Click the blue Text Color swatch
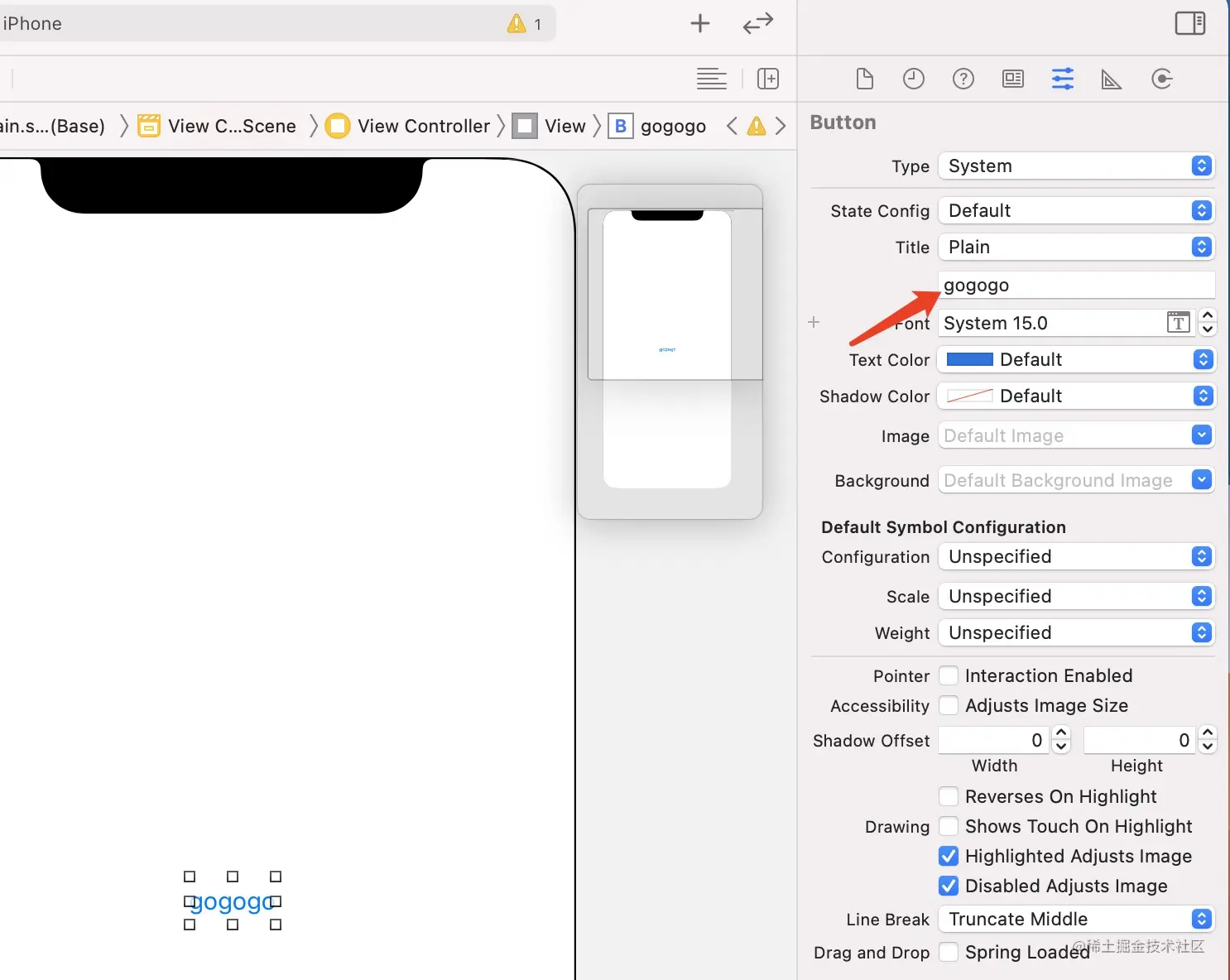1230x980 pixels. (969, 359)
